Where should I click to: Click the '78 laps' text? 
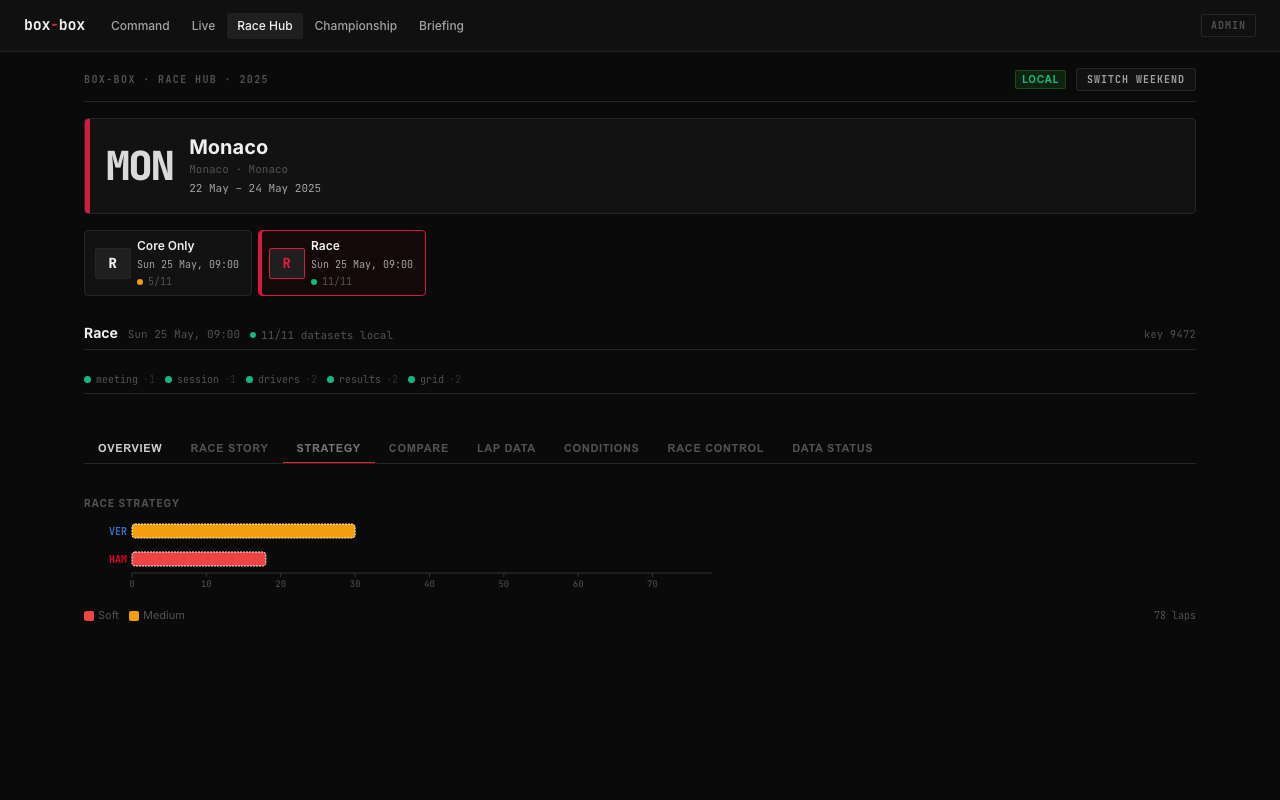tap(1174, 616)
